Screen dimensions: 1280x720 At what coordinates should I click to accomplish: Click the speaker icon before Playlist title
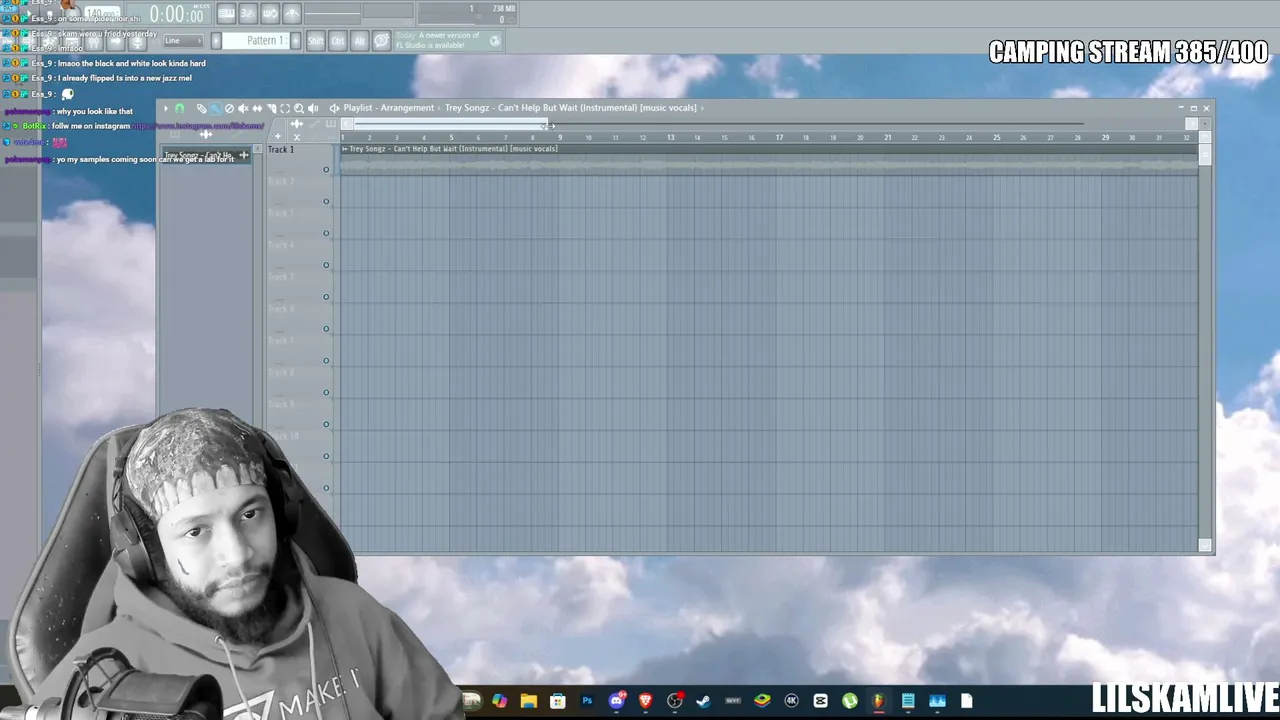(334, 108)
